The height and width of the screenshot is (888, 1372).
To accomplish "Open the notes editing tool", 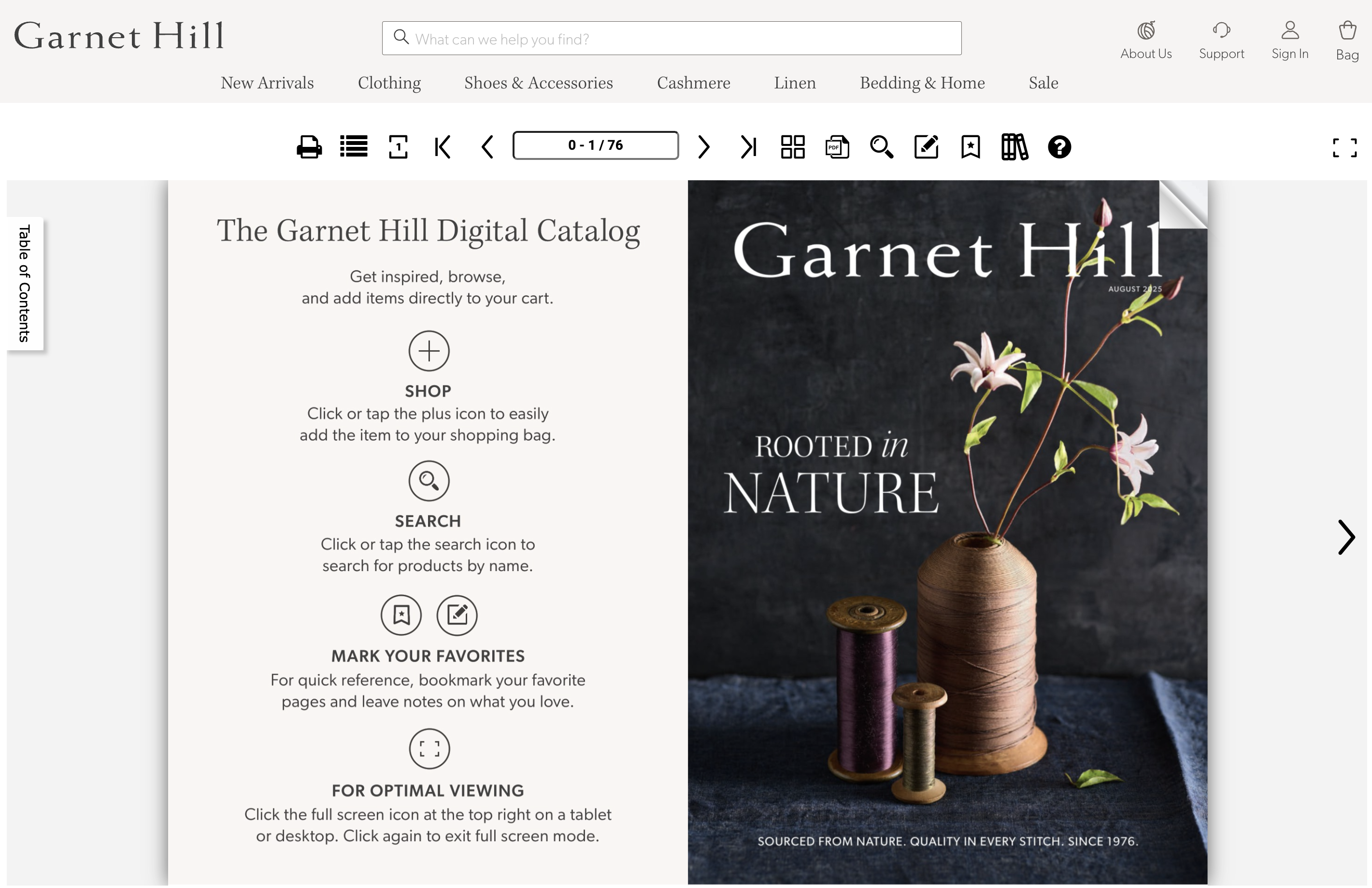I will tap(927, 147).
